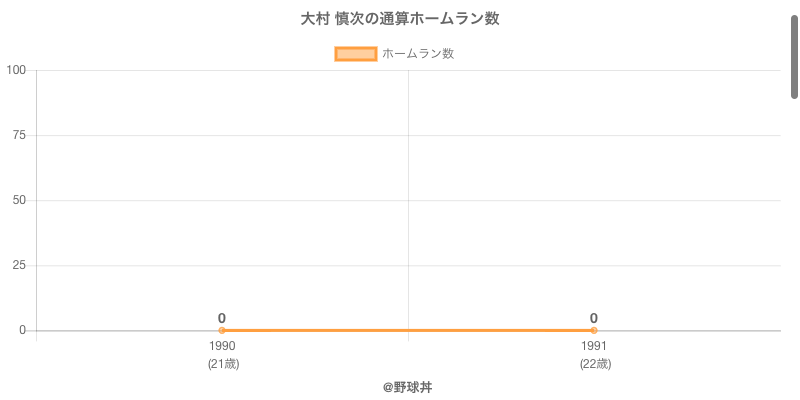The image size is (800, 400).
Task: Click the (22歳) age label
Action: (594, 364)
